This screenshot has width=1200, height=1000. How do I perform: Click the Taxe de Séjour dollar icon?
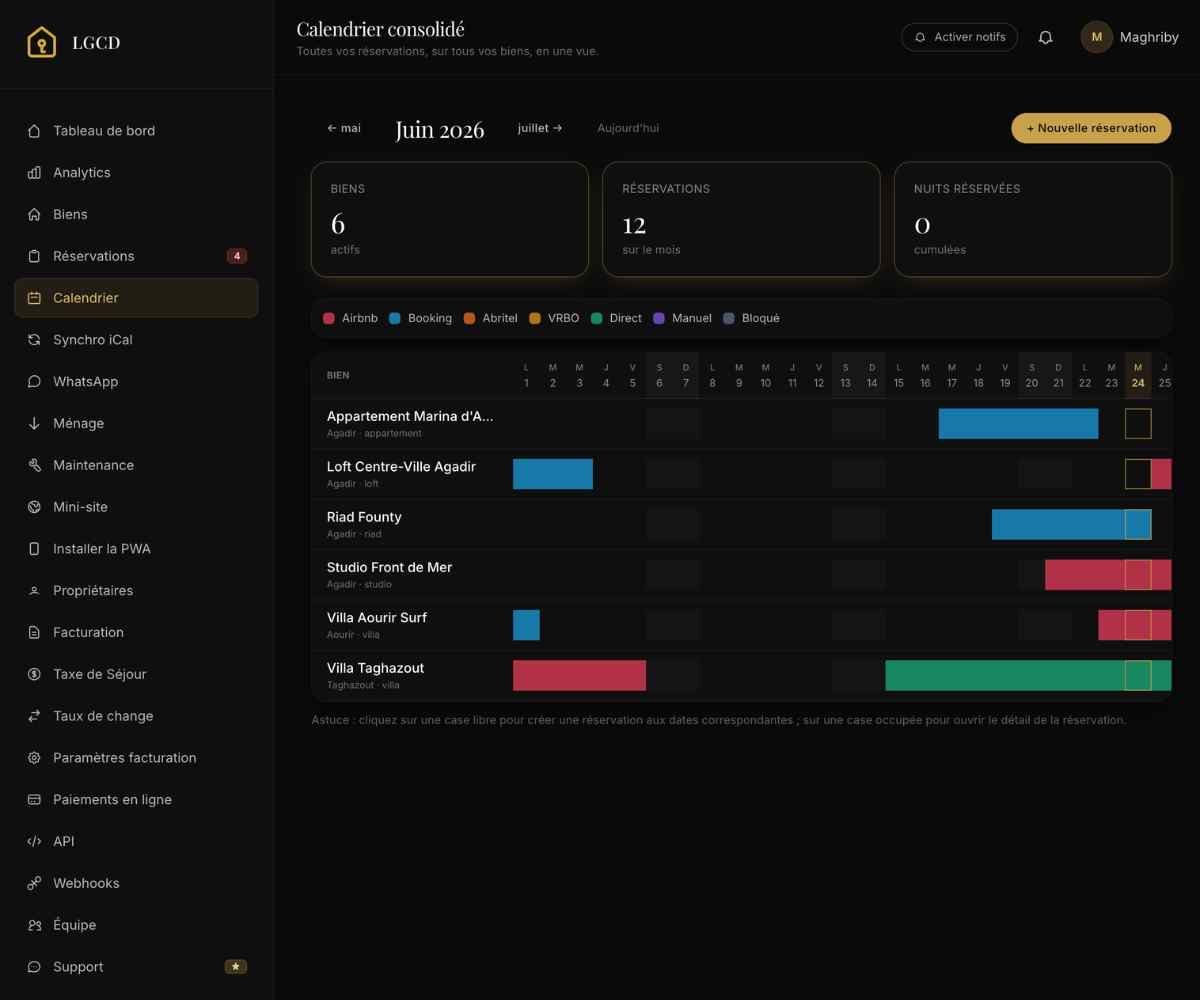(x=34, y=674)
